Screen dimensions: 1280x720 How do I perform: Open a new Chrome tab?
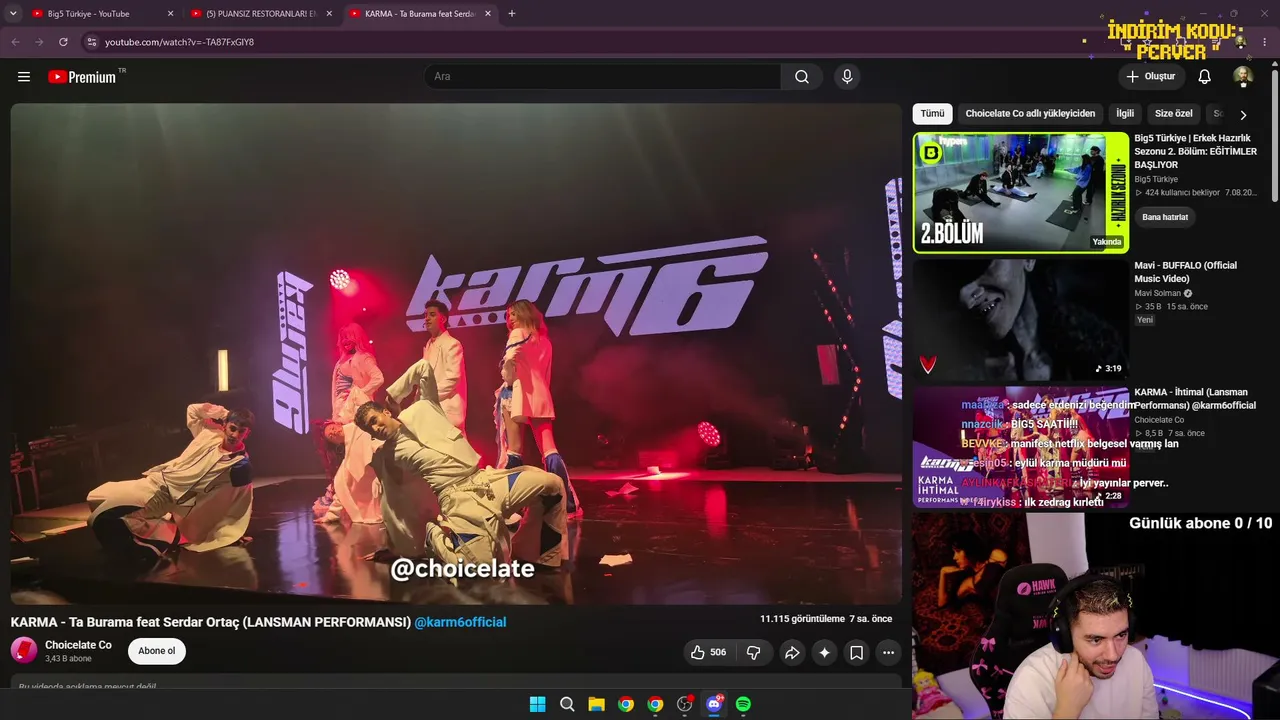(512, 14)
